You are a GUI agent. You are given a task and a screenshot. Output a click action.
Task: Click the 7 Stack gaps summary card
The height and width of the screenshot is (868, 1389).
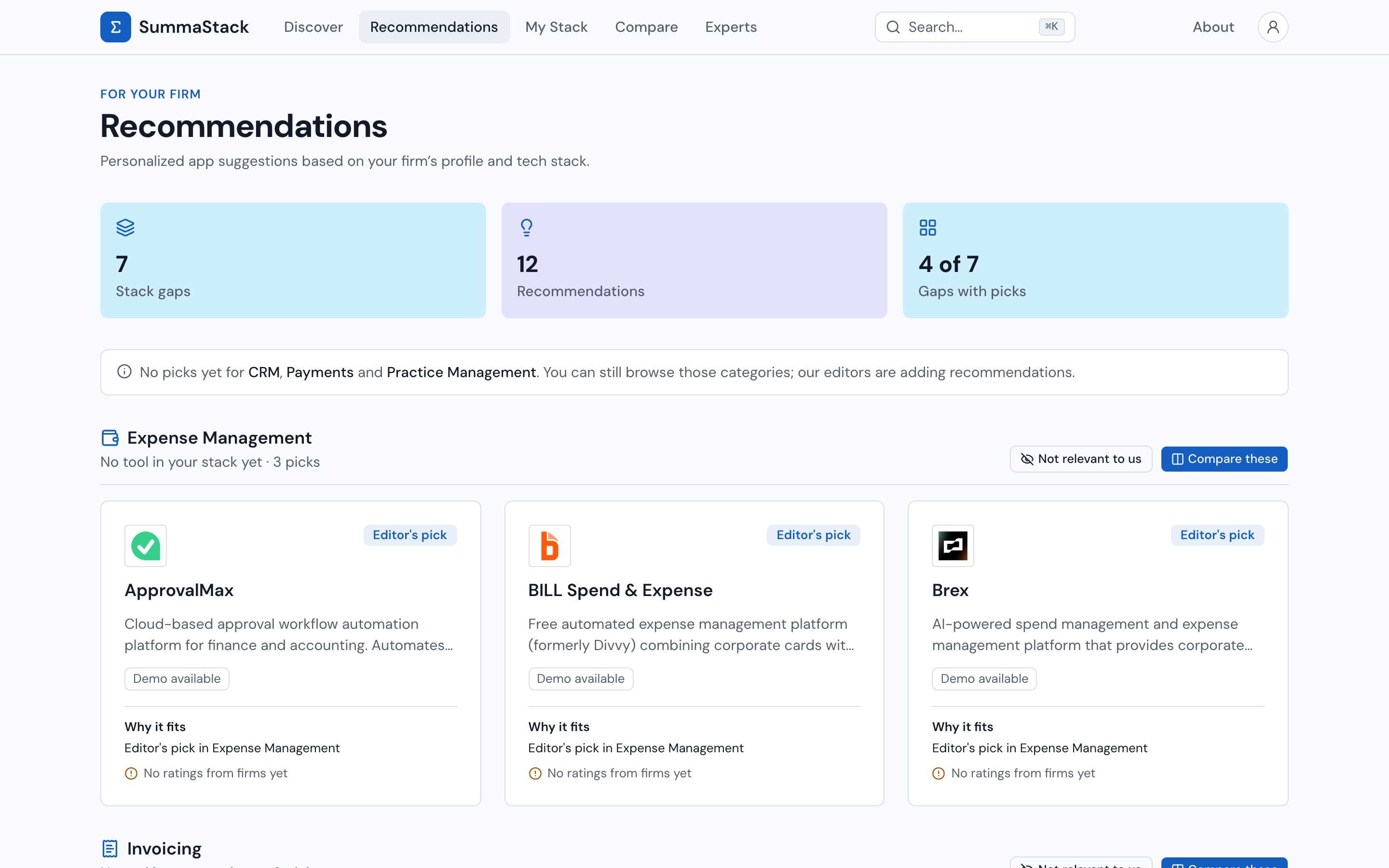(293, 260)
